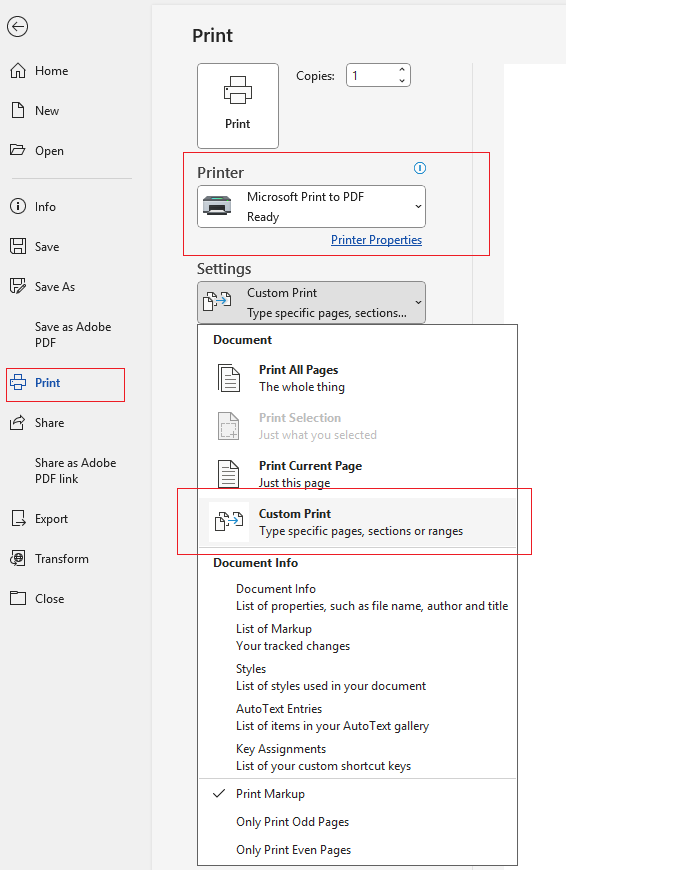Screen dimensions: 673x870
Task: Click the big Print button
Action: 238,106
